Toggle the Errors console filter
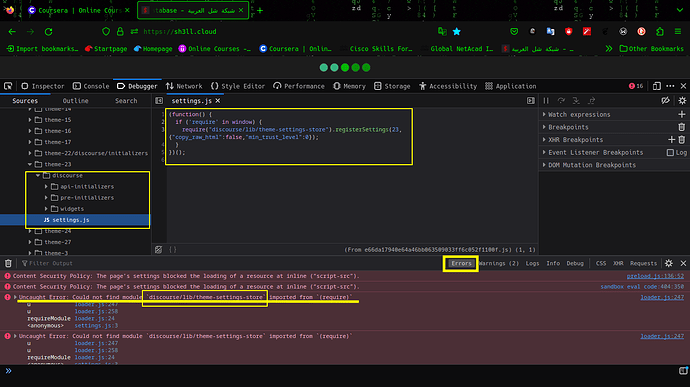This screenshot has width=690, height=387. click(x=461, y=263)
